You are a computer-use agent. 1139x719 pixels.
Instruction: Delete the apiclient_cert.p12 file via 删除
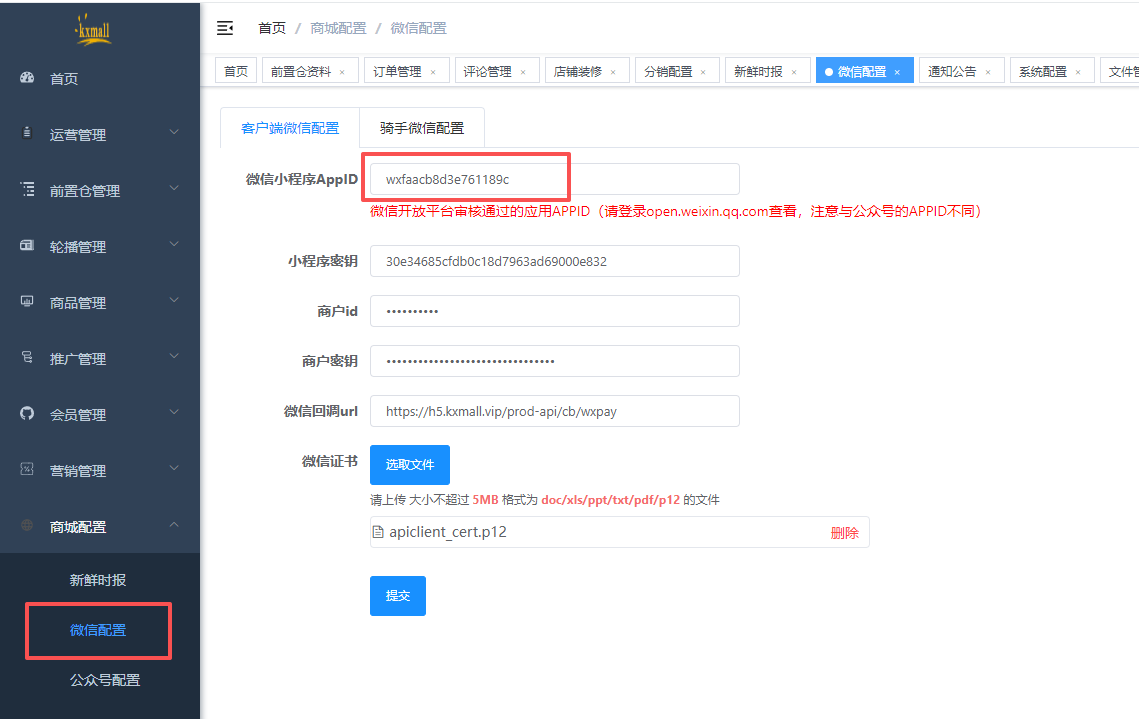point(844,533)
